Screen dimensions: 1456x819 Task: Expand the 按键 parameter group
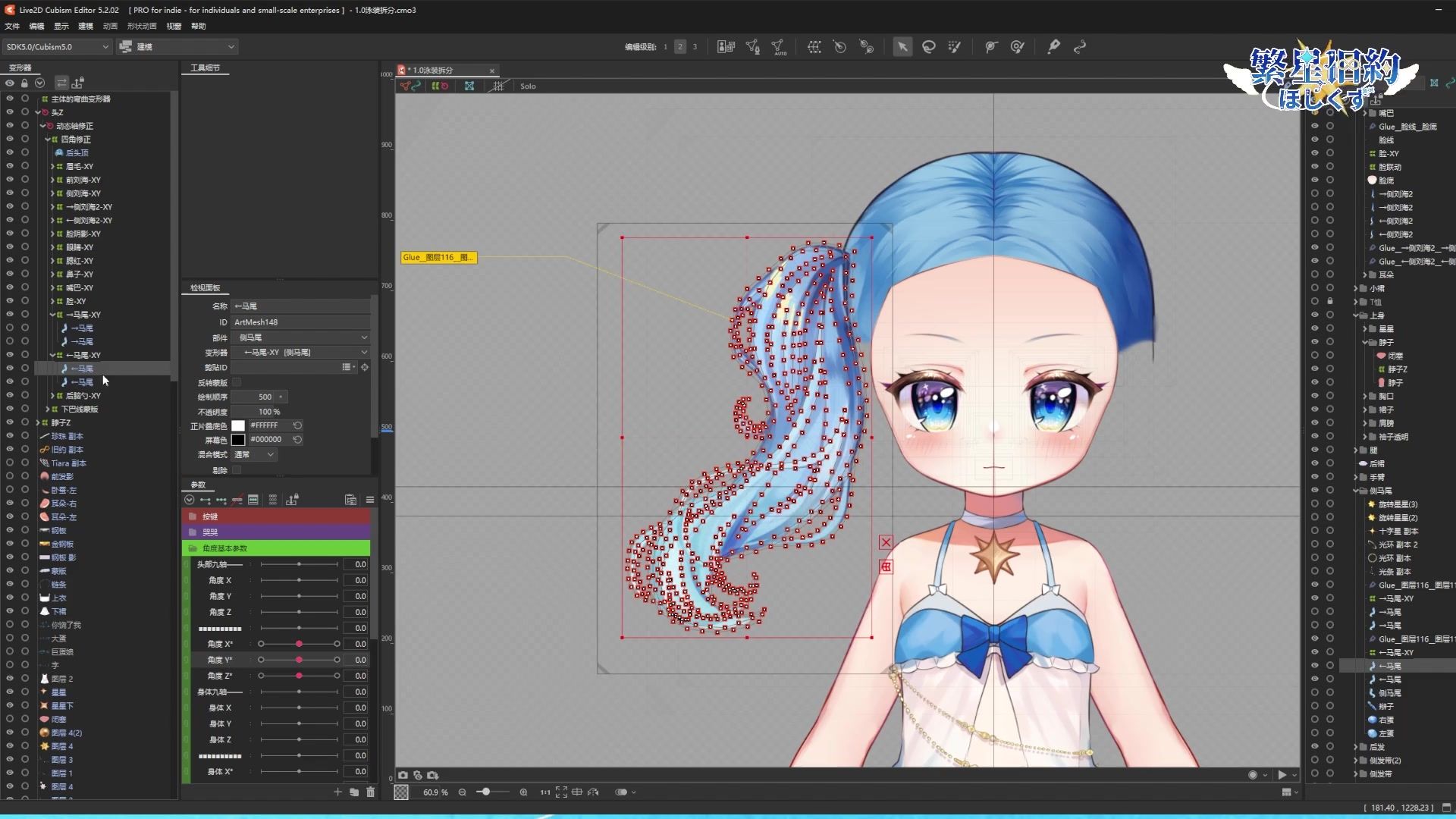276,516
